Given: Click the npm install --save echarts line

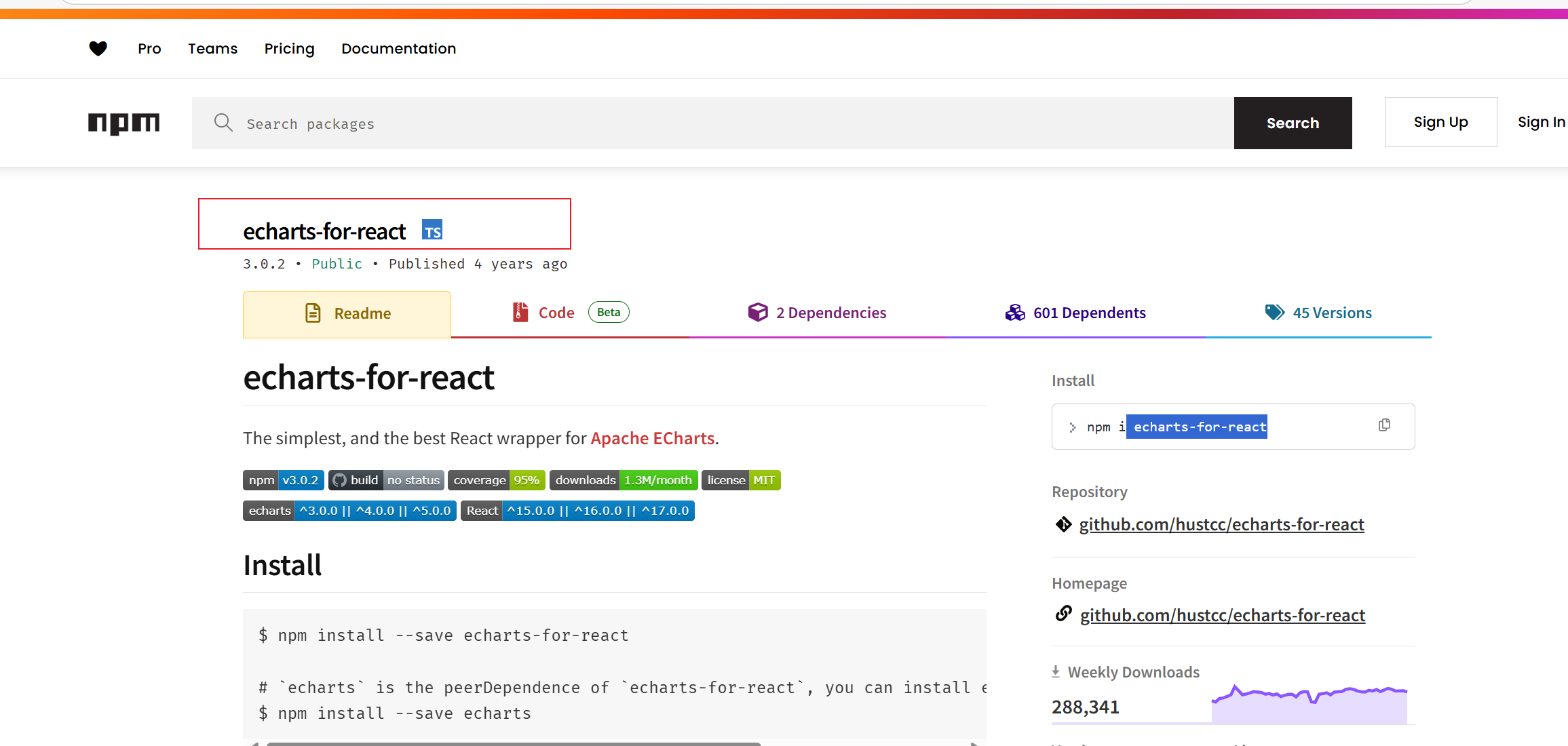Looking at the screenshot, I should point(395,713).
